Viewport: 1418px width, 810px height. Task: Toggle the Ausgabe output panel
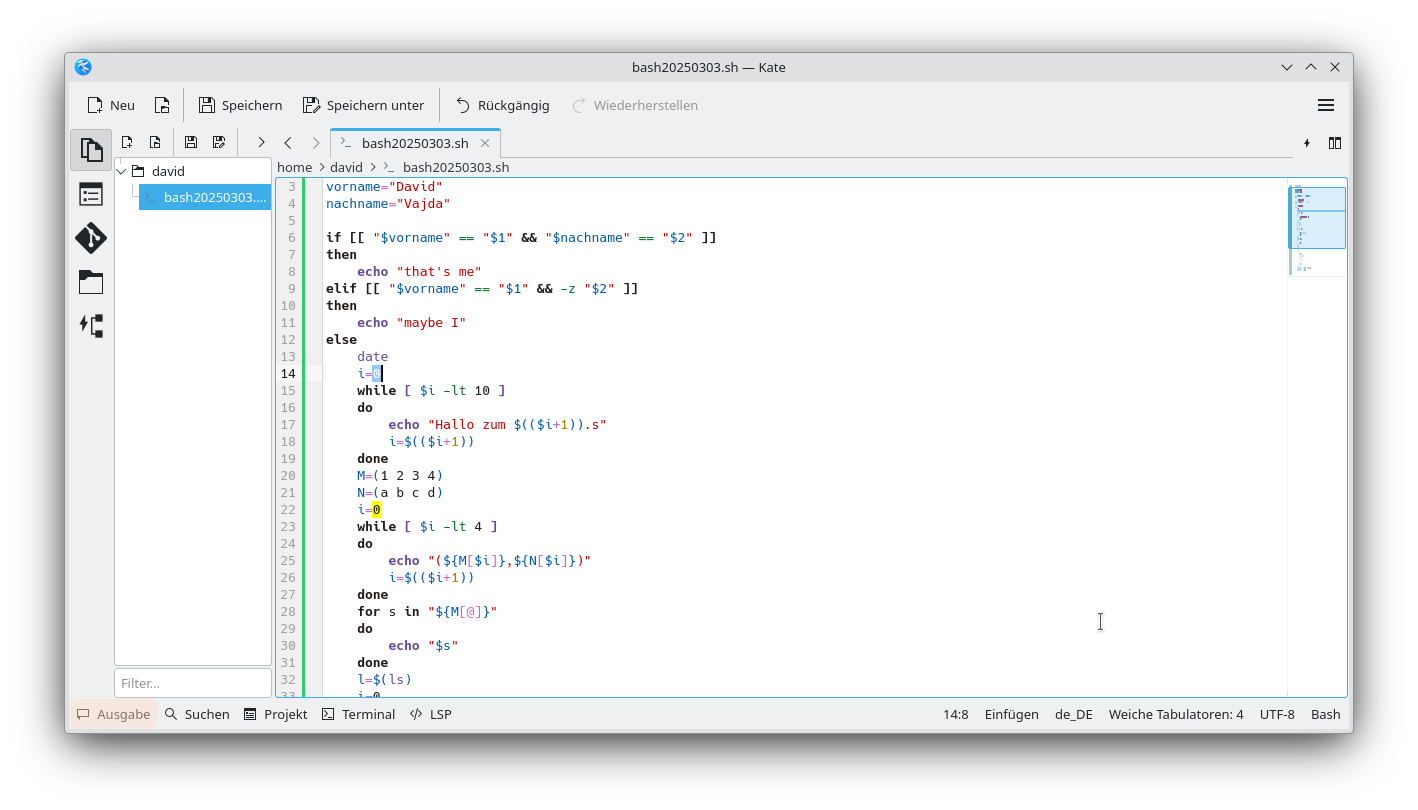(x=113, y=714)
